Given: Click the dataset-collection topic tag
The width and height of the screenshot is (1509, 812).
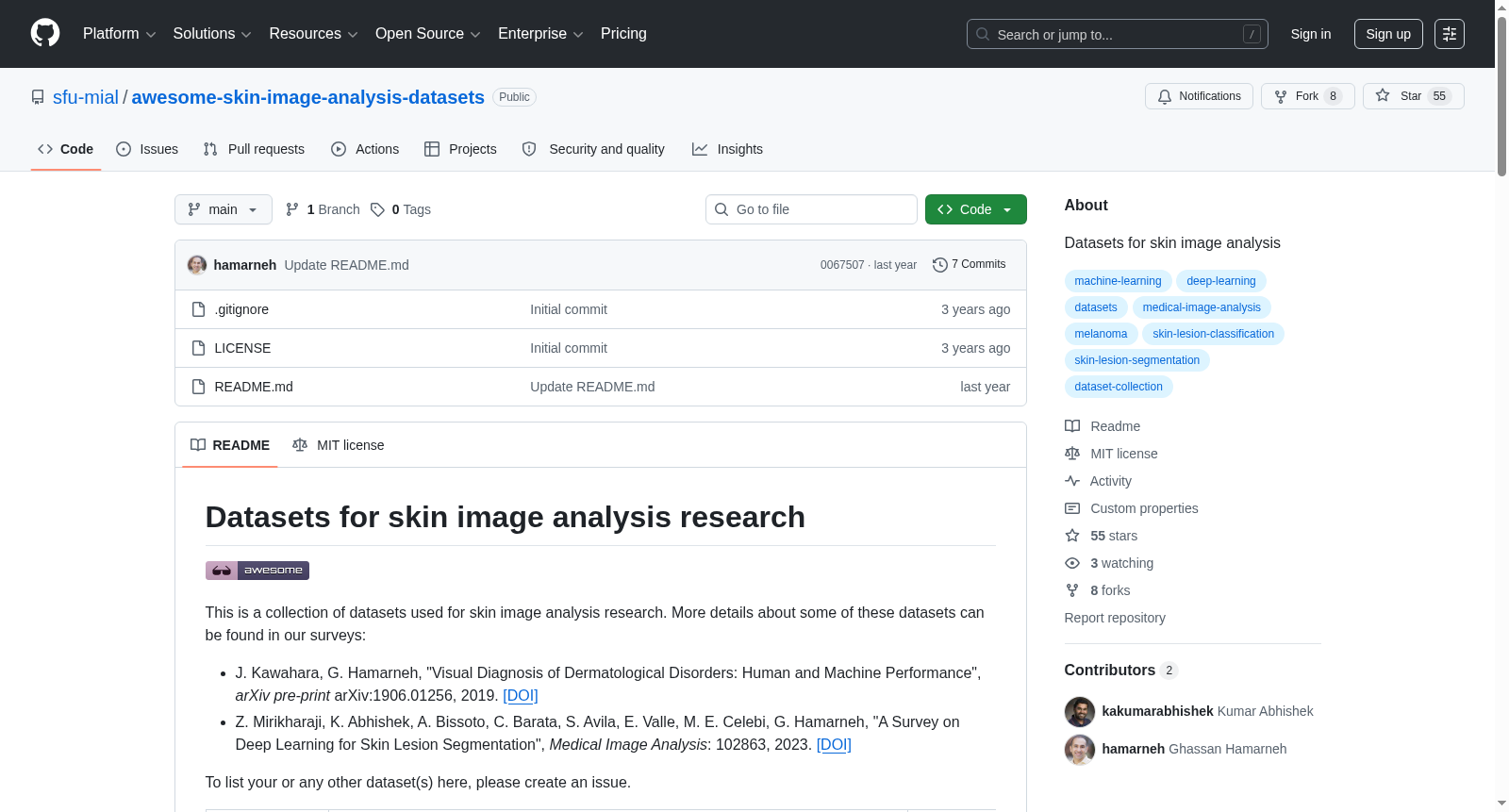Looking at the screenshot, I should click(1119, 387).
